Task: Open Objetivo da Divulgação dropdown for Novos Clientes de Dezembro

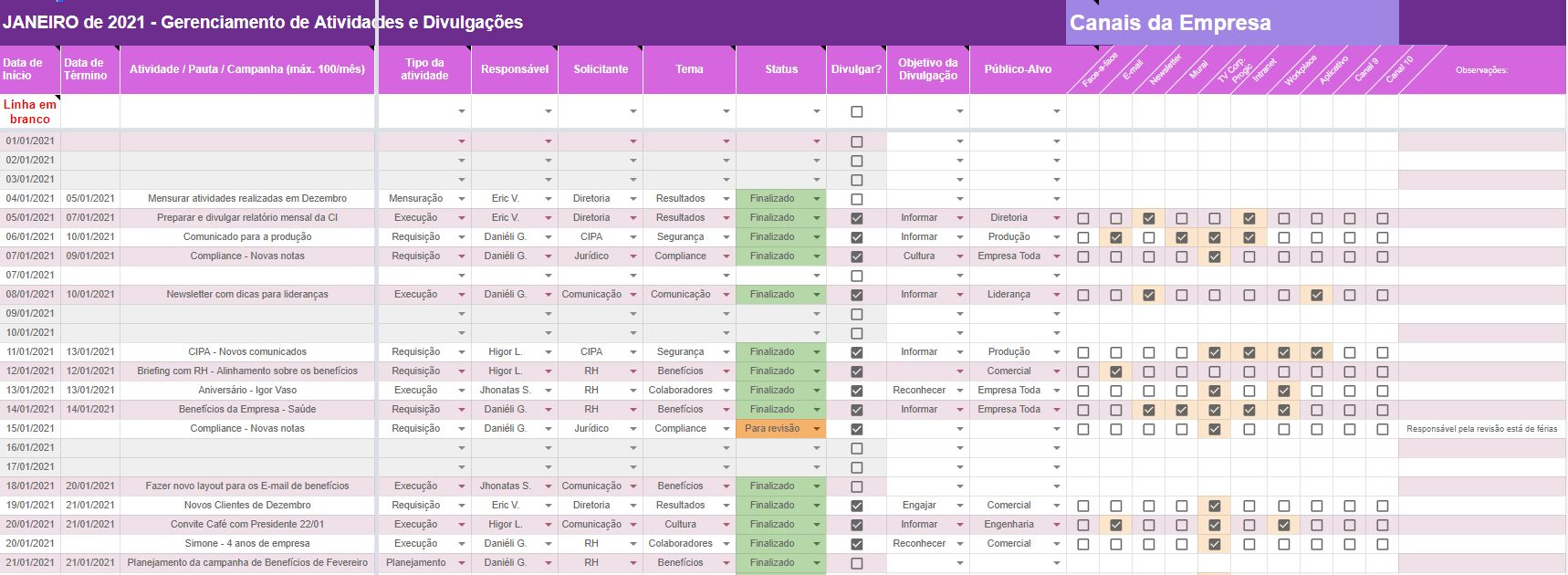Action: 960,506
